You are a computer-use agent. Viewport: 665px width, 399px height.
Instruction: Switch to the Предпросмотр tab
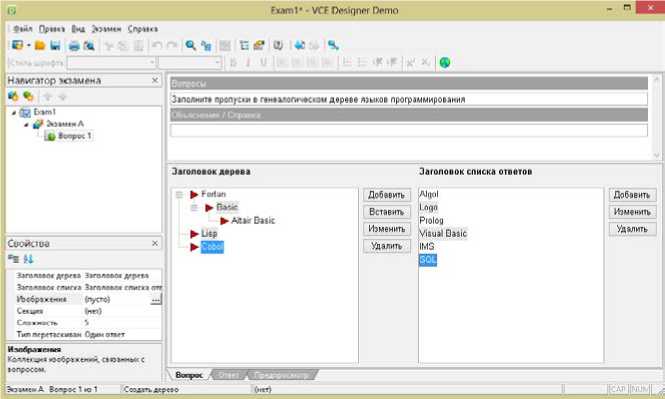coord(282,375)
